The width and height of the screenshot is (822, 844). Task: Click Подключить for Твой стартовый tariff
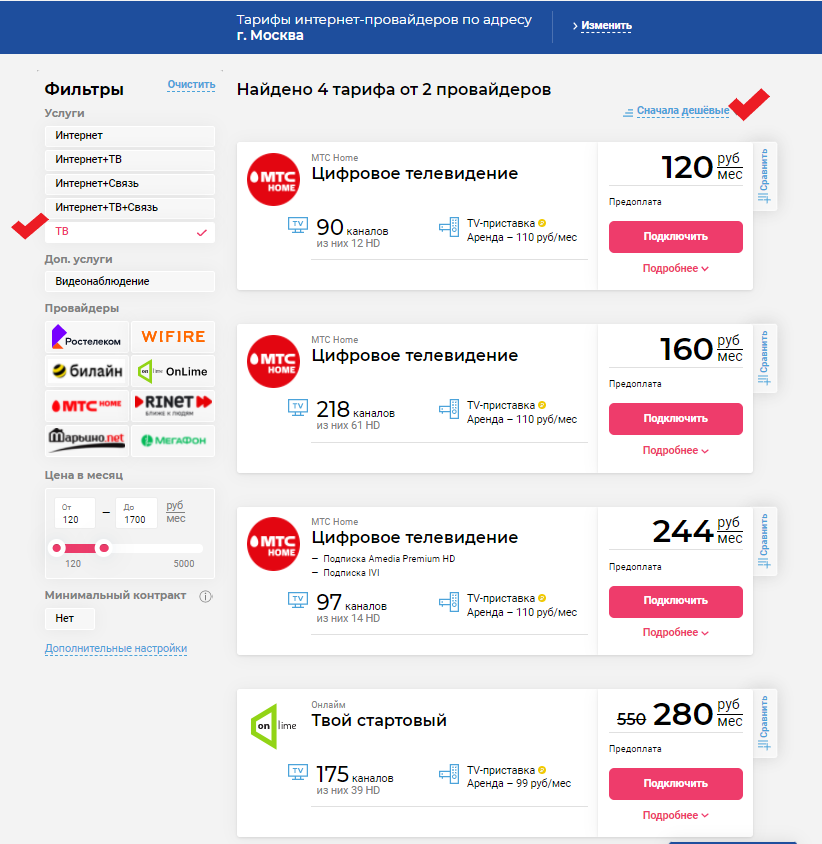pos(676,784)
